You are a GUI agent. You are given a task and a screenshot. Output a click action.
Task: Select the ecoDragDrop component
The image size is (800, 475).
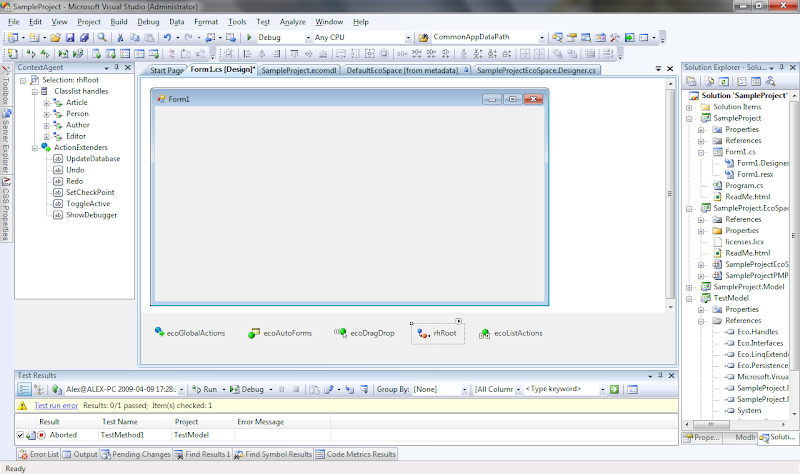tap(364, 333)
